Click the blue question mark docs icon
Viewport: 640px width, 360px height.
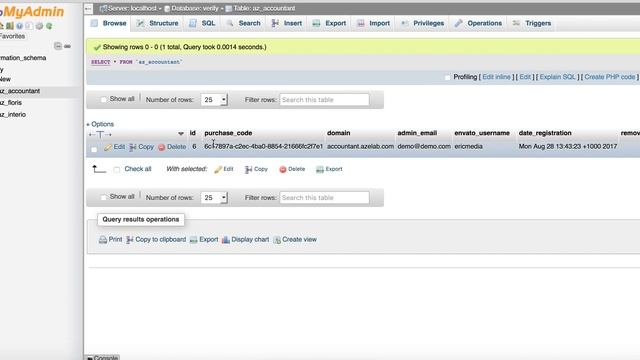pos(19,26)
